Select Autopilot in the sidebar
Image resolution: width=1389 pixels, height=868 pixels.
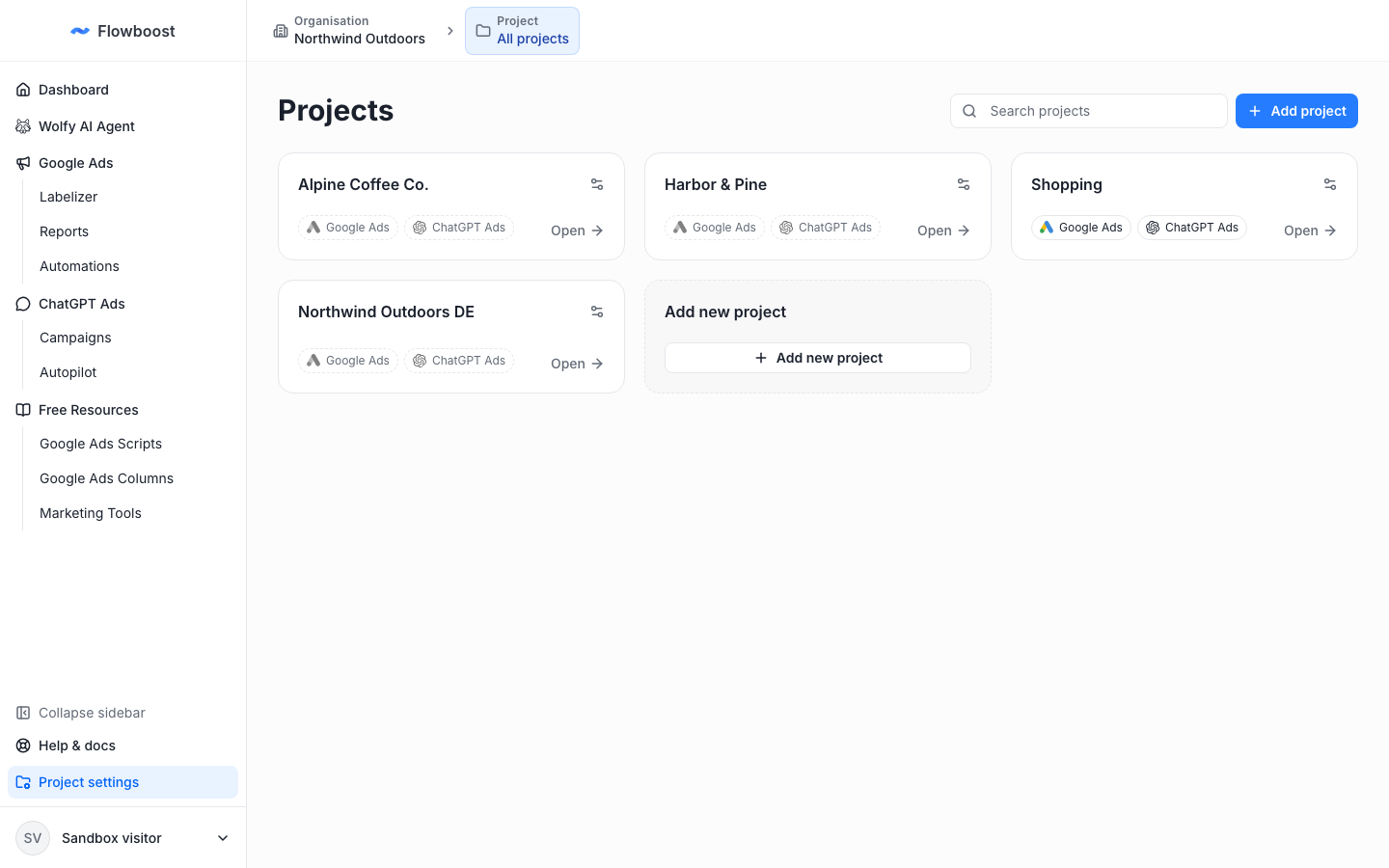pyautogui.click(x=68, y=372)
